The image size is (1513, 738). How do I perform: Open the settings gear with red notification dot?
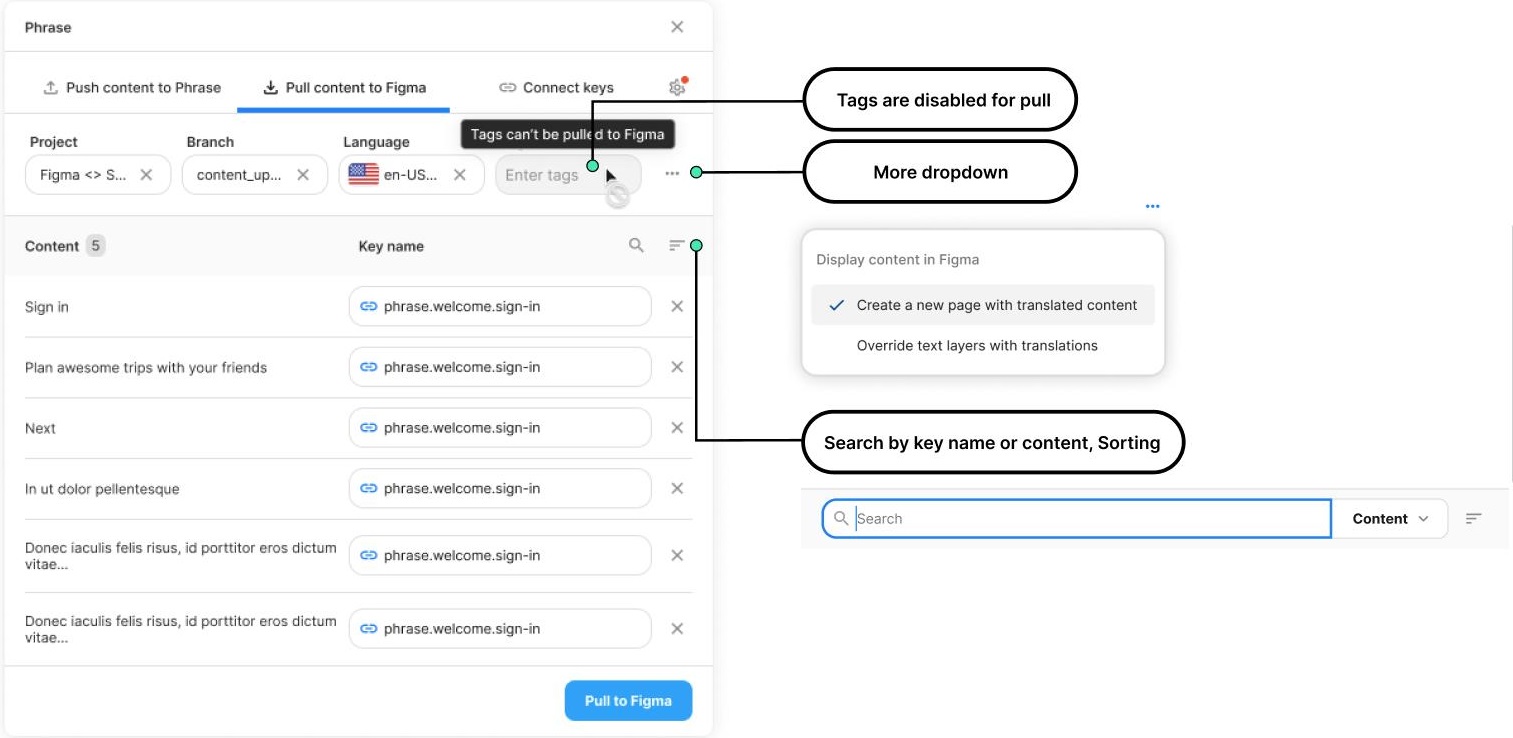(678, 87)
